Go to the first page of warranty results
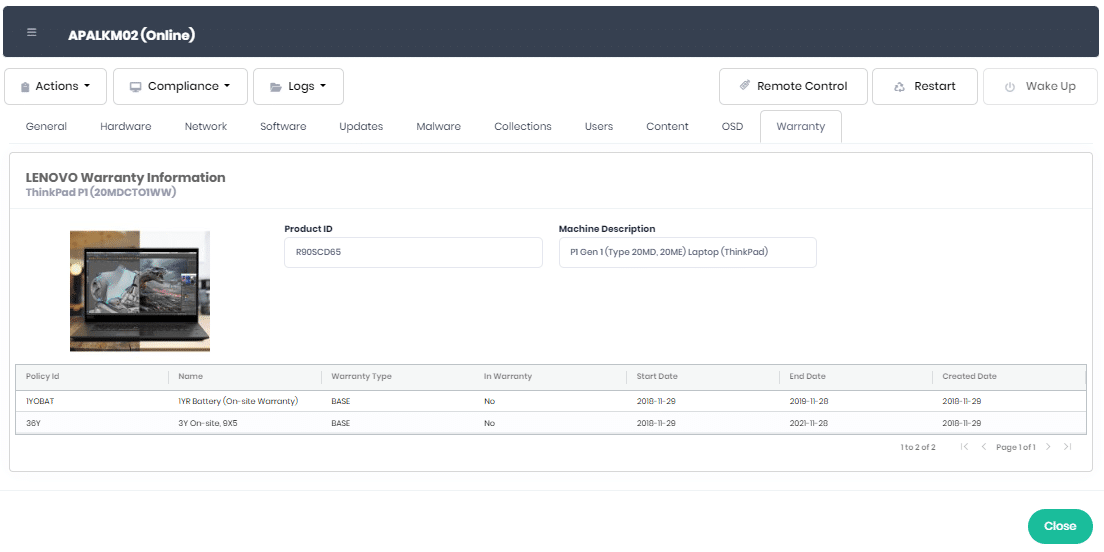The width and height of the screenshot is (1104, 552). [x=964, y=447]
